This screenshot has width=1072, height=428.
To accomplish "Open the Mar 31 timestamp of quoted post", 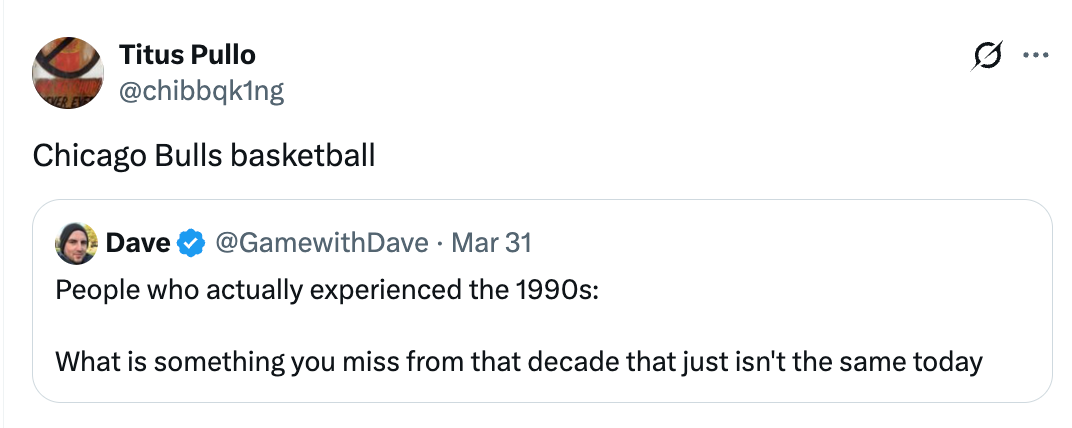I will (490, 243).
